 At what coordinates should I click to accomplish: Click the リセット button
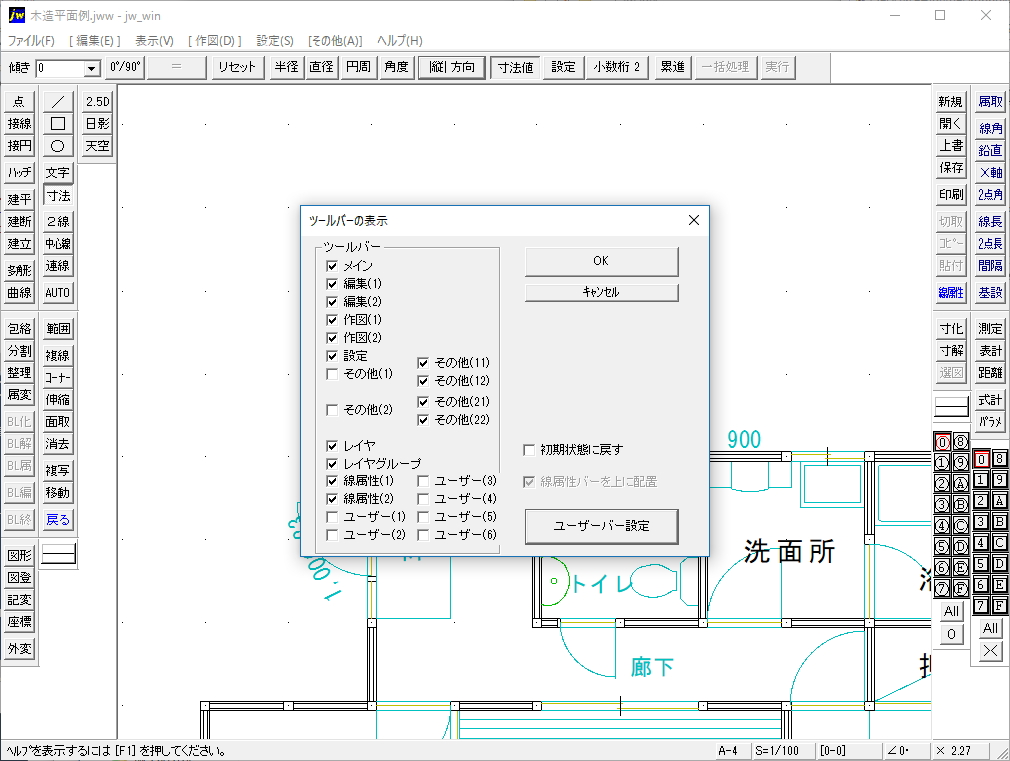point(237,67)
